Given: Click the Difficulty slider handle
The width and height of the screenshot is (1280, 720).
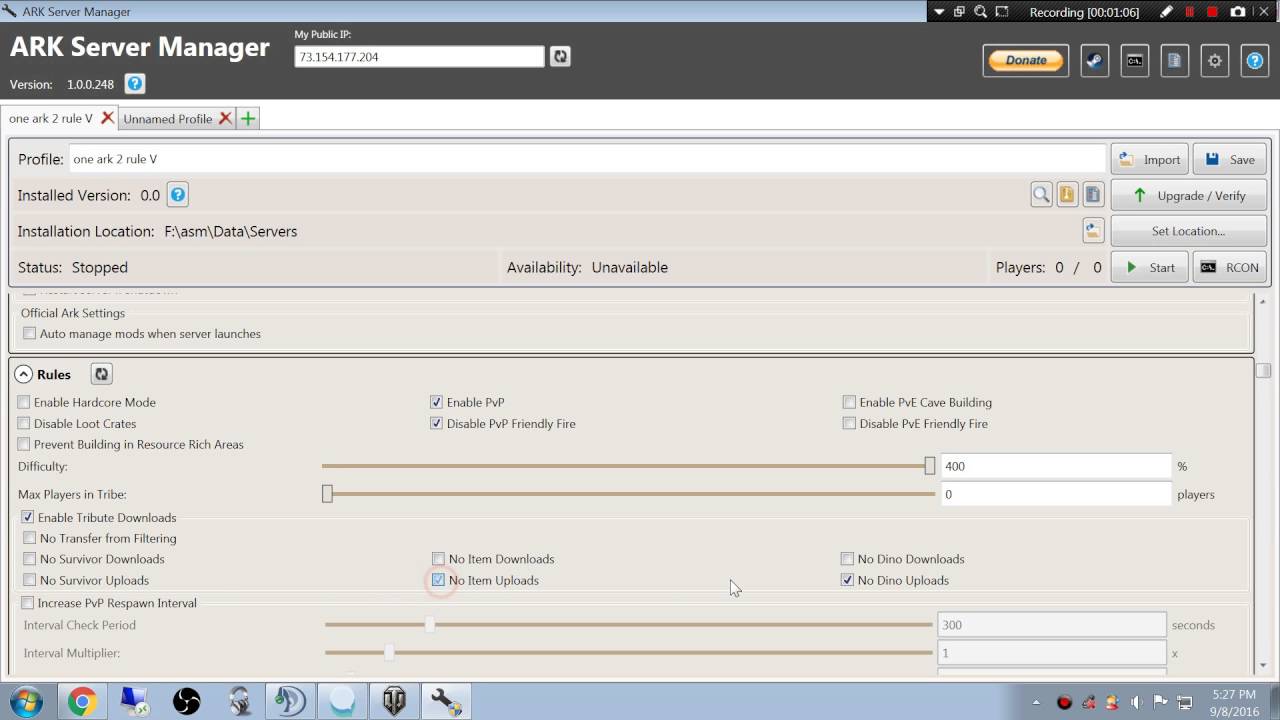Looking at the screenshot, I should point(930,466).
